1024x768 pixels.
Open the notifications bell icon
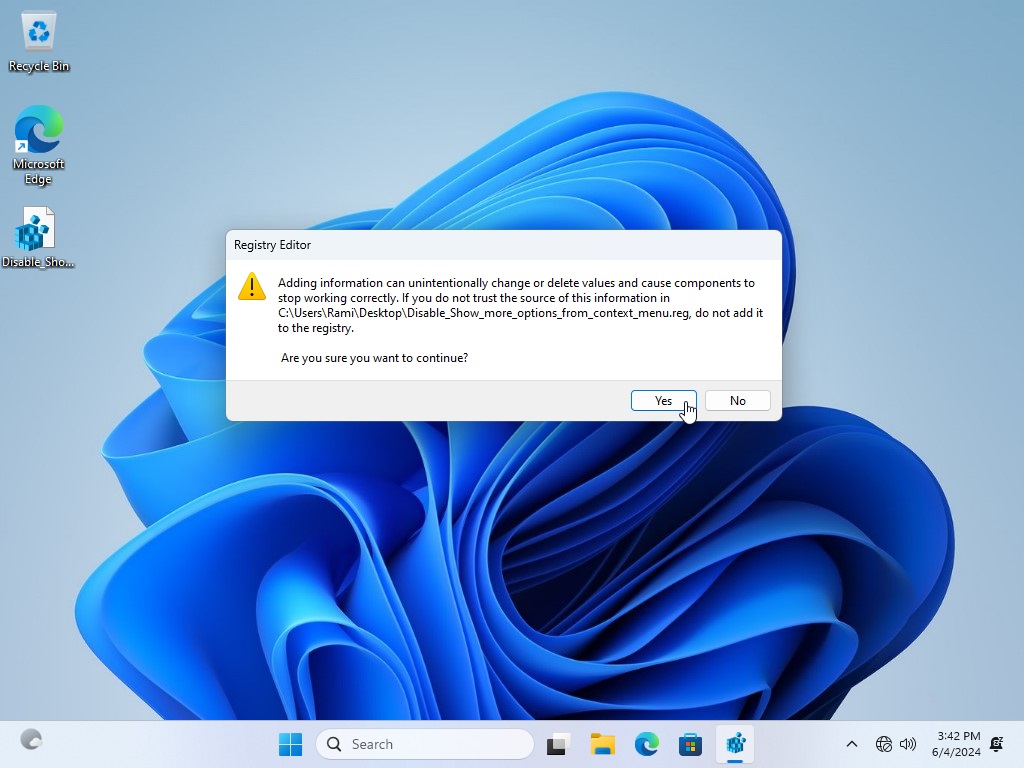[997, 744]
